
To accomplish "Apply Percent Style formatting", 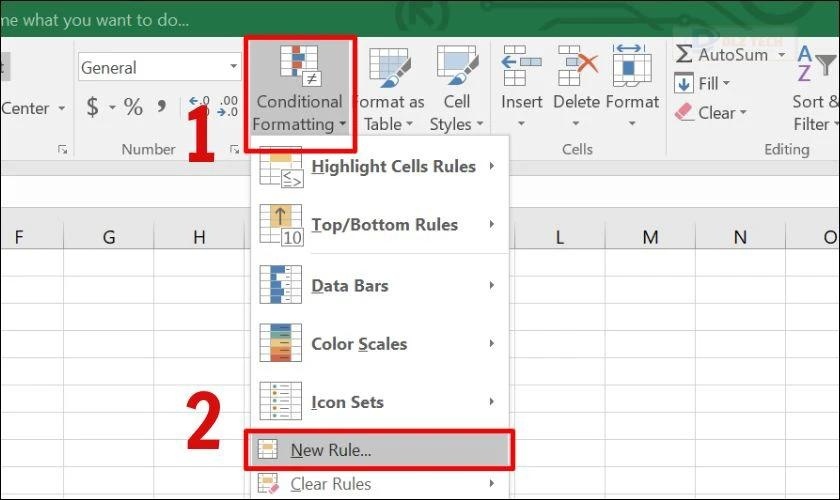I will (133, 107).
